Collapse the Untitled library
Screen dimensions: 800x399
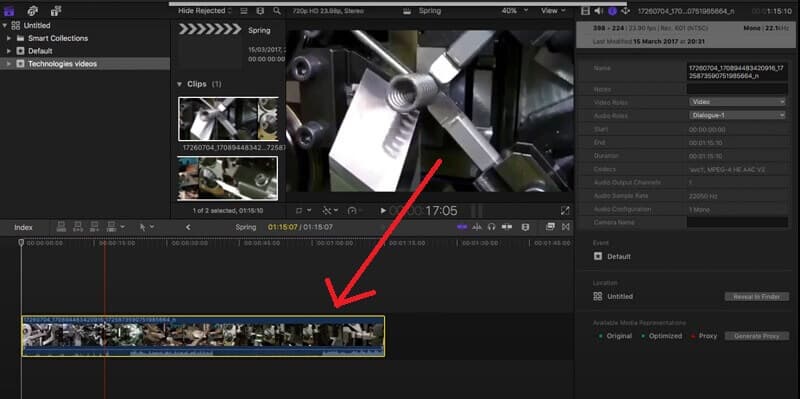pyautogui.click(x=5, y=26)
